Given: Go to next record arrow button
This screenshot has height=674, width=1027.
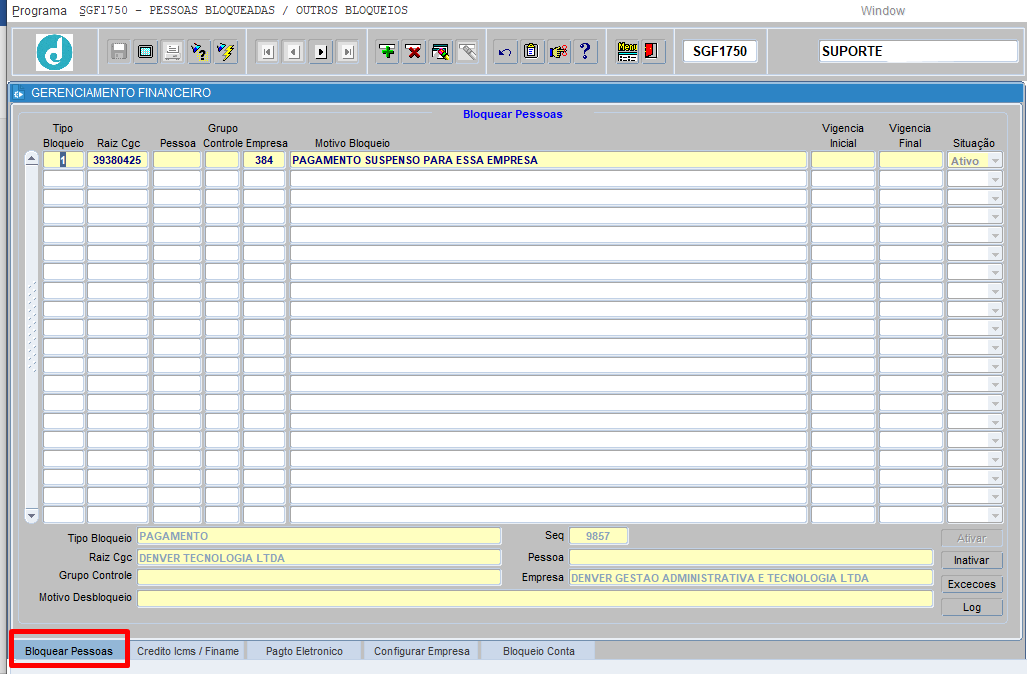Looking at the screenshot, I should [321, 52].
